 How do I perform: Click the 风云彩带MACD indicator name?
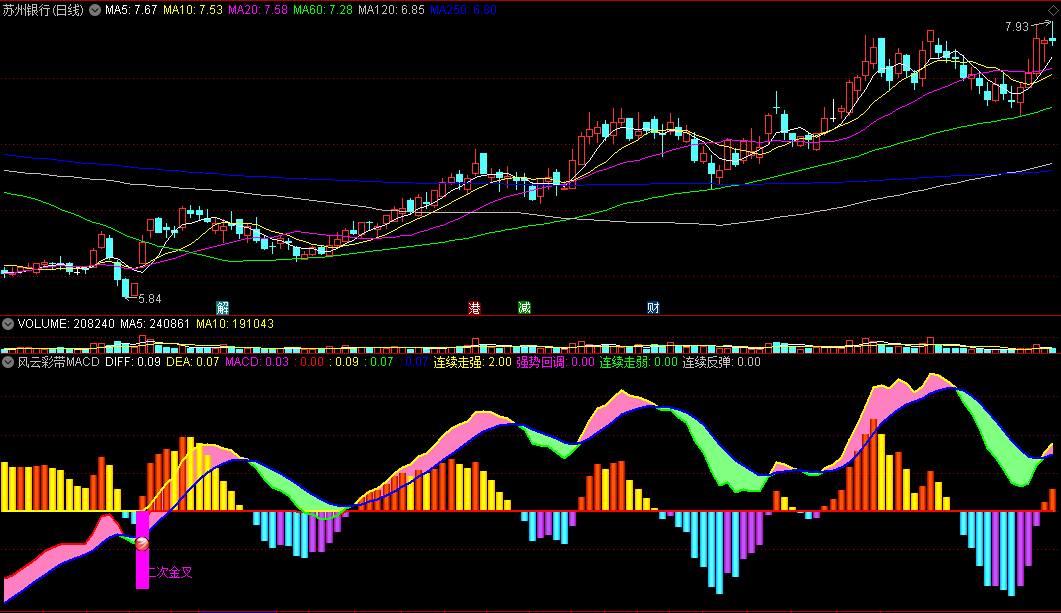tap(58, 362)
